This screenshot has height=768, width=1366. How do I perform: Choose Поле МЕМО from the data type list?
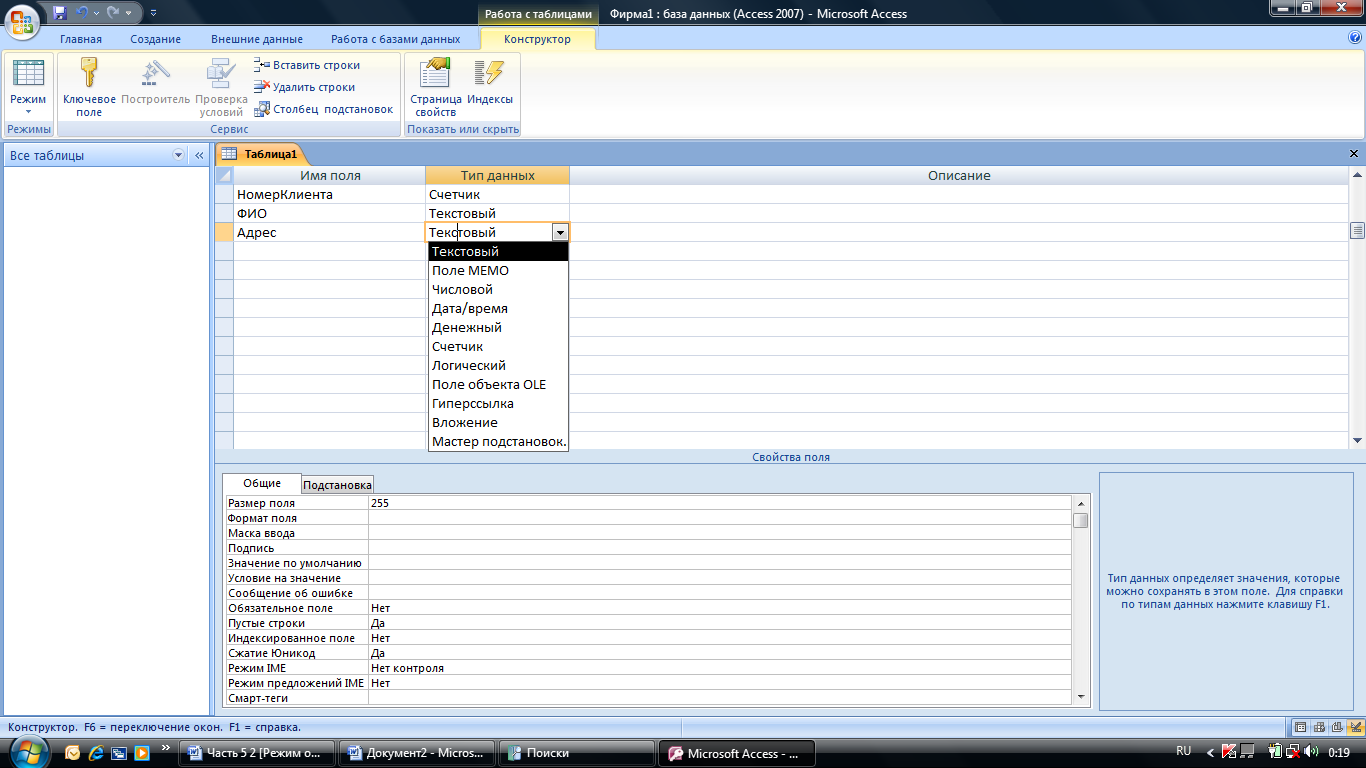click(498, 270)
